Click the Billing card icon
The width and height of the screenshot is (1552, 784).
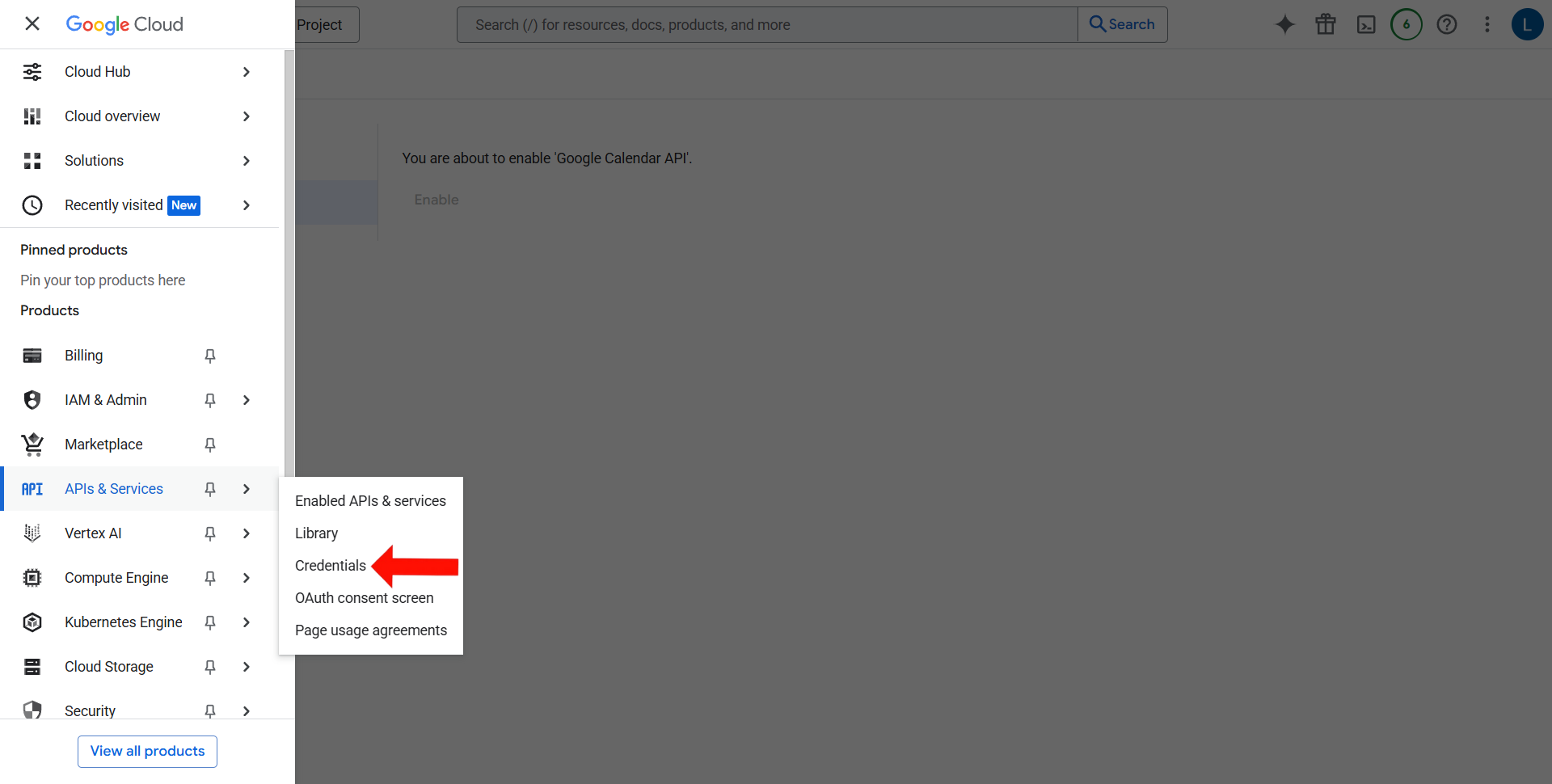(32, 356)
